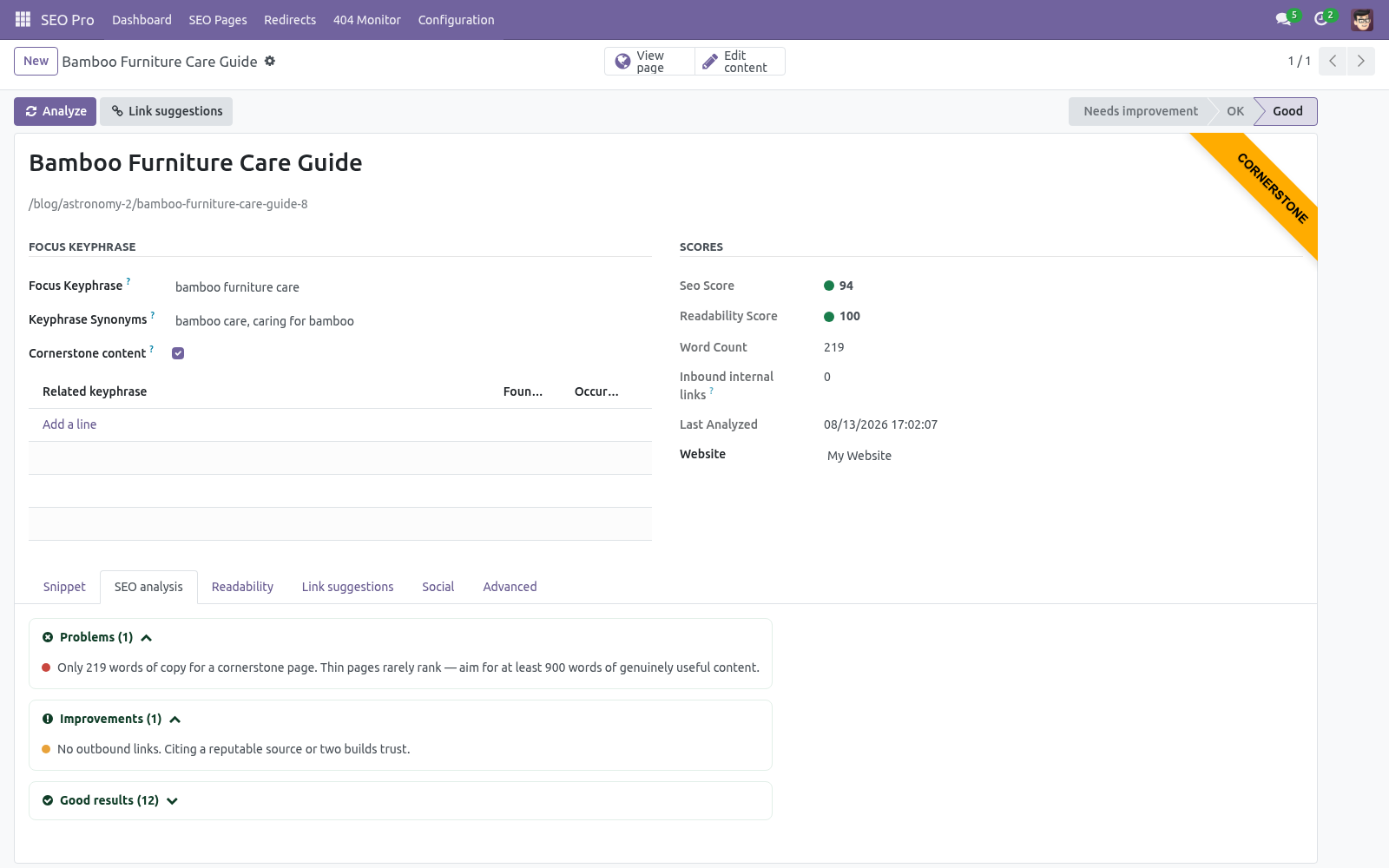
Task: Click the Bamboo Furniture Care Guide title field
Action: [x=195, y=162]
